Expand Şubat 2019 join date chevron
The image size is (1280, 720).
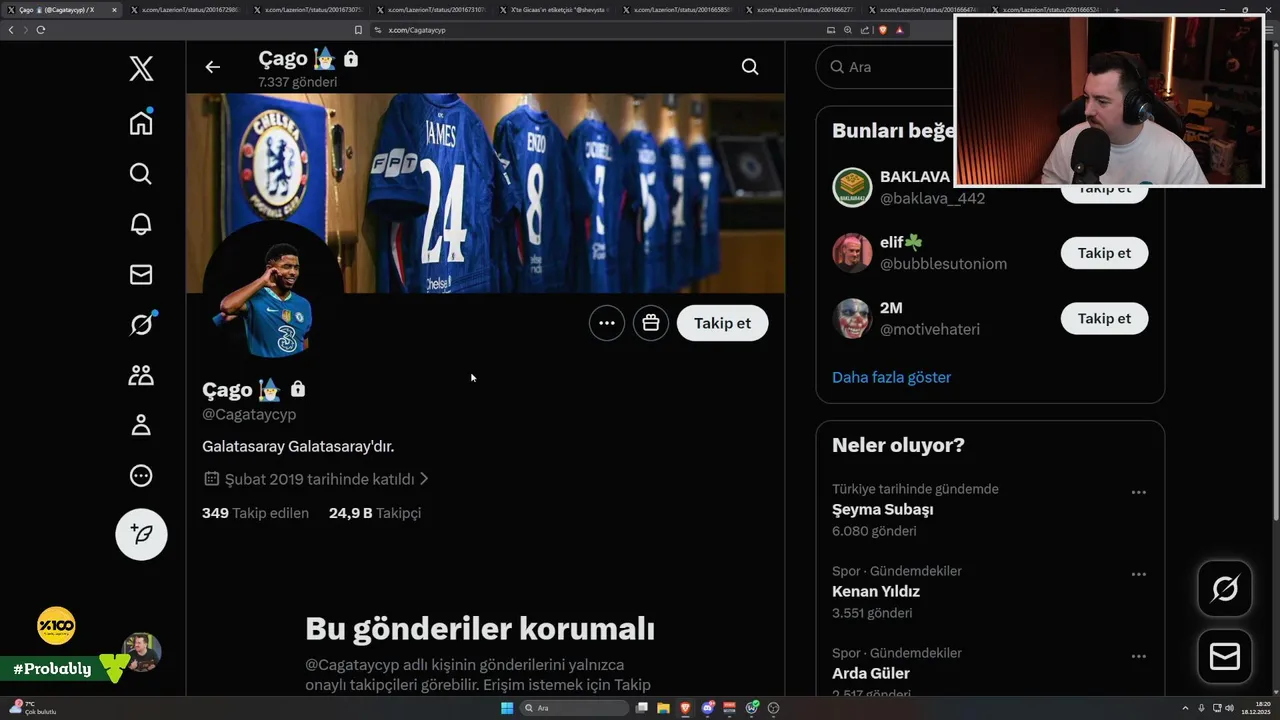click(424, 479)
